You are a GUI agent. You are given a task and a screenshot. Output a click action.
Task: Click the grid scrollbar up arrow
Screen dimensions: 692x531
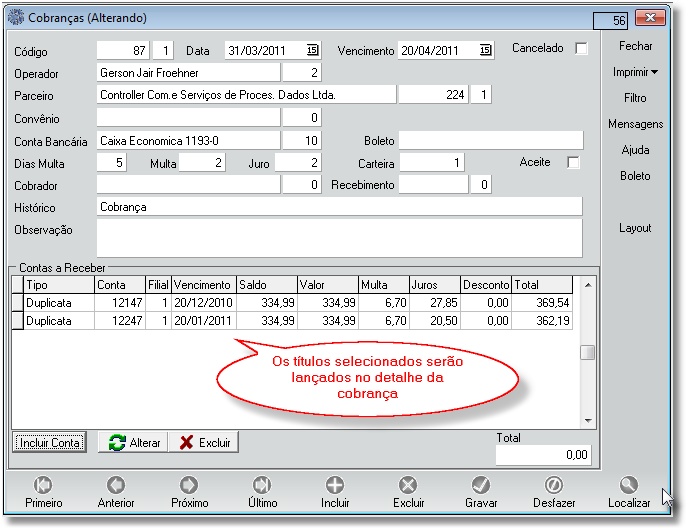point(588,285)
